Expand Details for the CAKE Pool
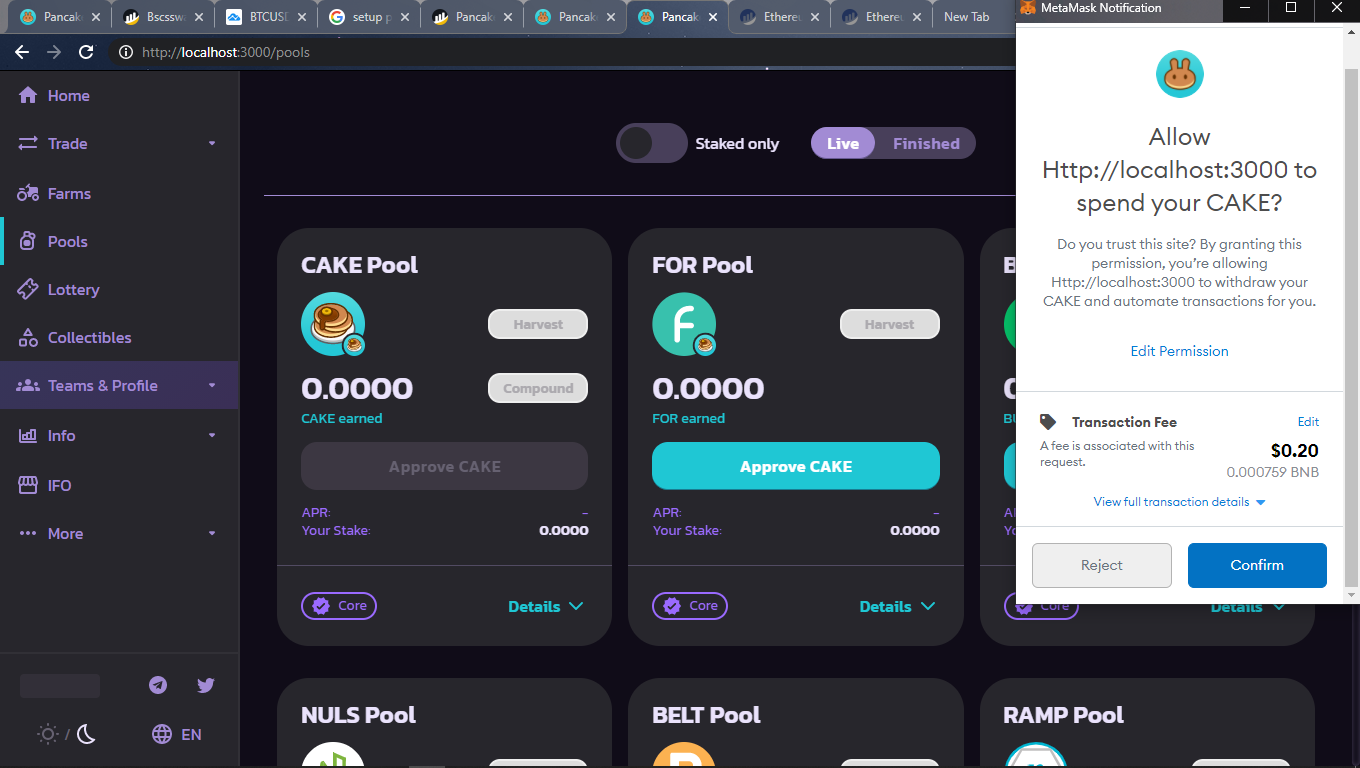 [x=545, y=606]
